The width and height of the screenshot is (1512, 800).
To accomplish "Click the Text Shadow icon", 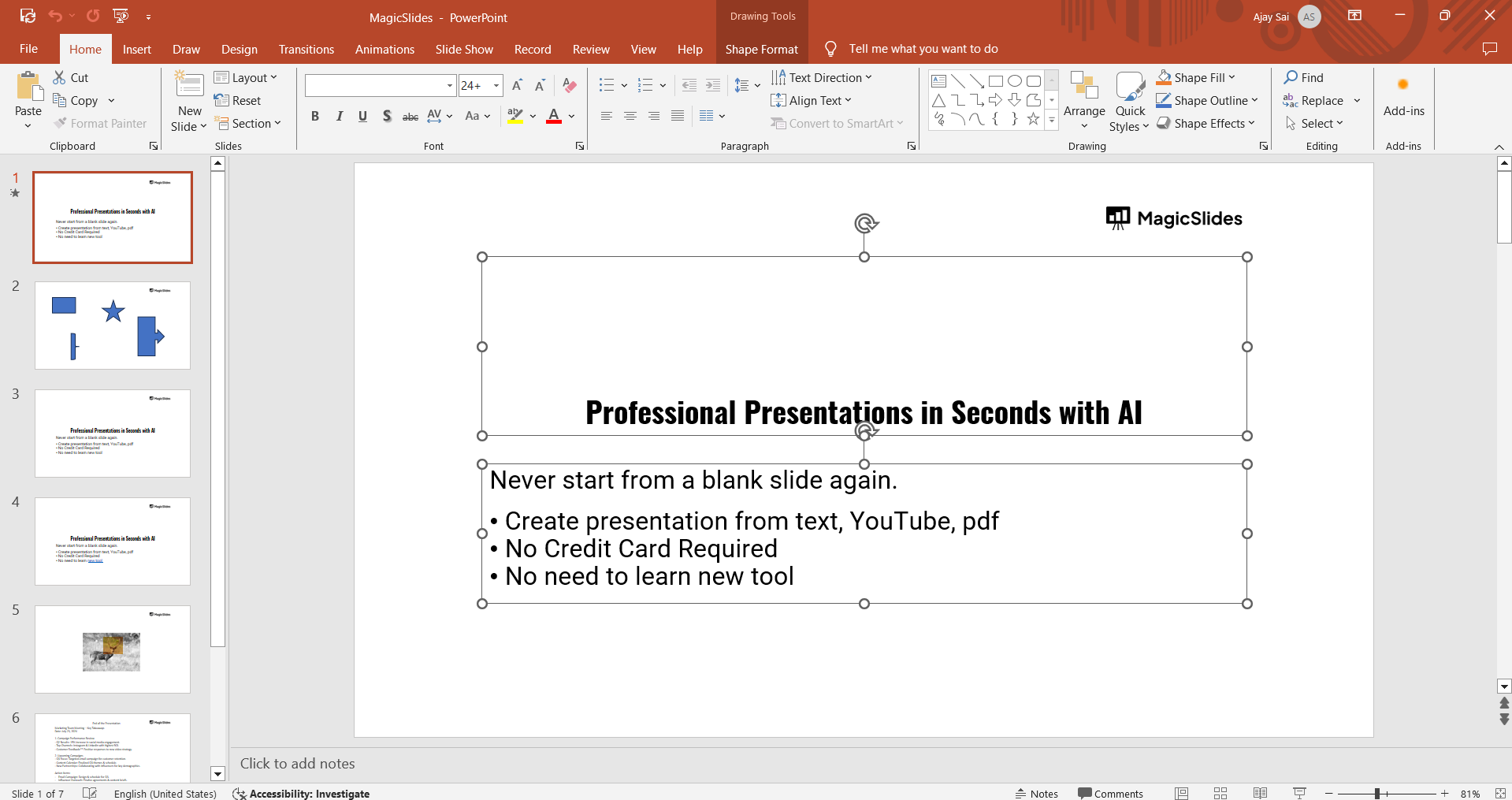I will coord(387,116).
